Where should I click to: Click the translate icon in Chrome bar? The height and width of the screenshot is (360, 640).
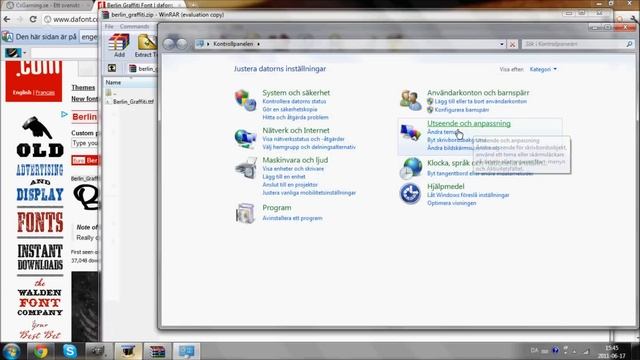tap(7, 37)
